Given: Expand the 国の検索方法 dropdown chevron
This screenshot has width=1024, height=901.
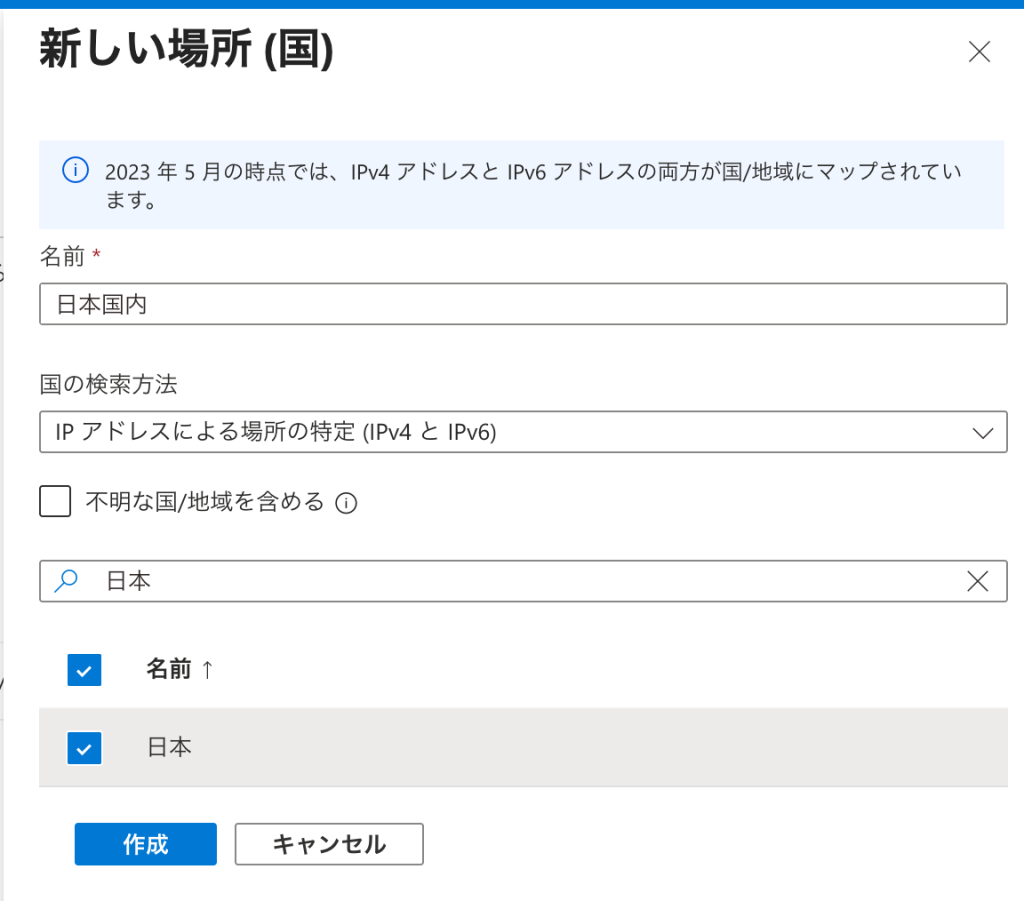Looking at the screenshot, I should coord(983,432).
